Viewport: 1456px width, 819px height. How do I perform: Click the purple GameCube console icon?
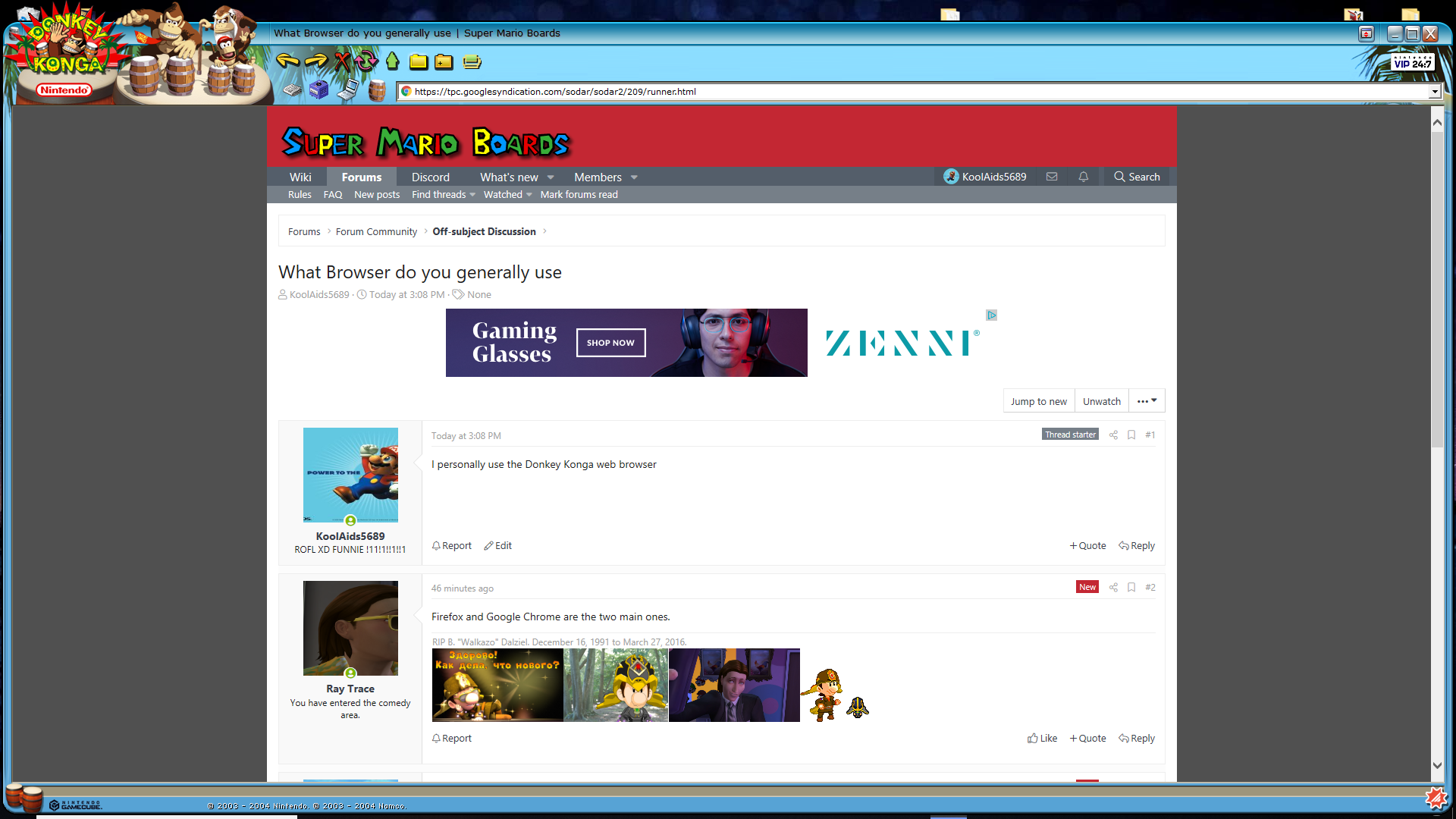[319, 89]
